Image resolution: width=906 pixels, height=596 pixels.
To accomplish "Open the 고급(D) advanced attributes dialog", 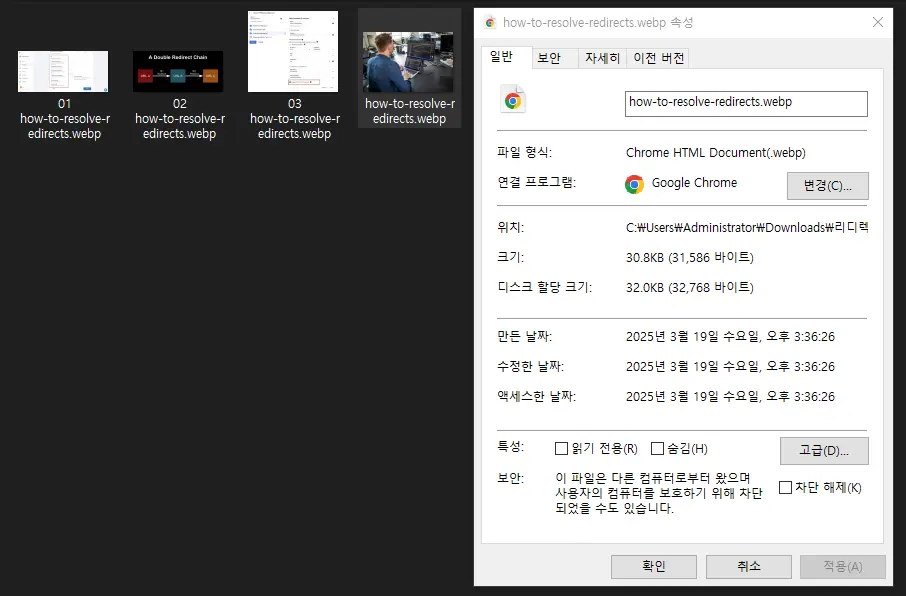I will (824, 450).
